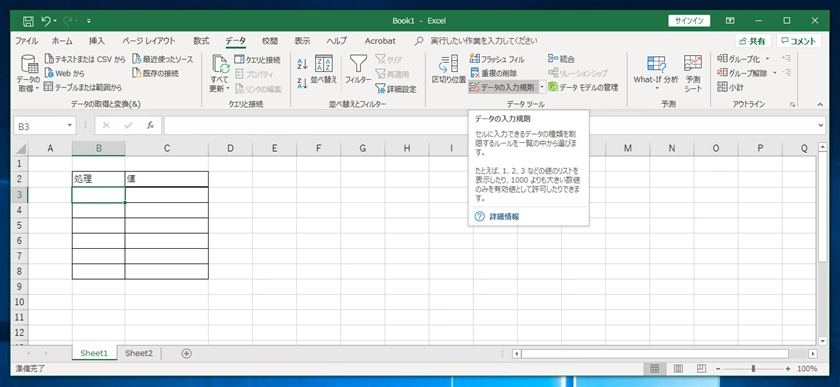Open the Name Box dropdown
840x387 pixels.
tap(70, 125)
